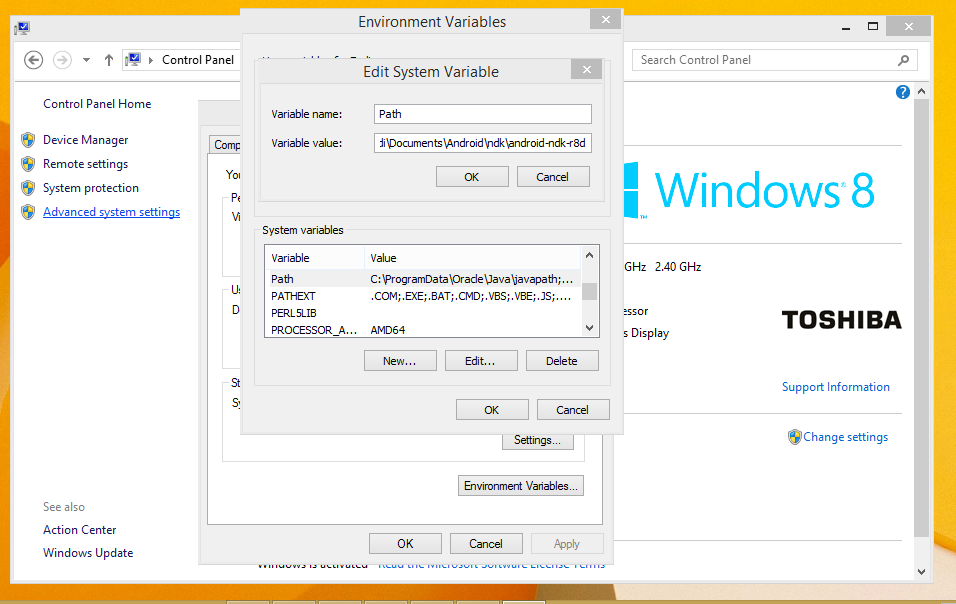This screenshot has height=604, width=956.
Task: Click the Apply button in System Properties
Action: (567, 544)
